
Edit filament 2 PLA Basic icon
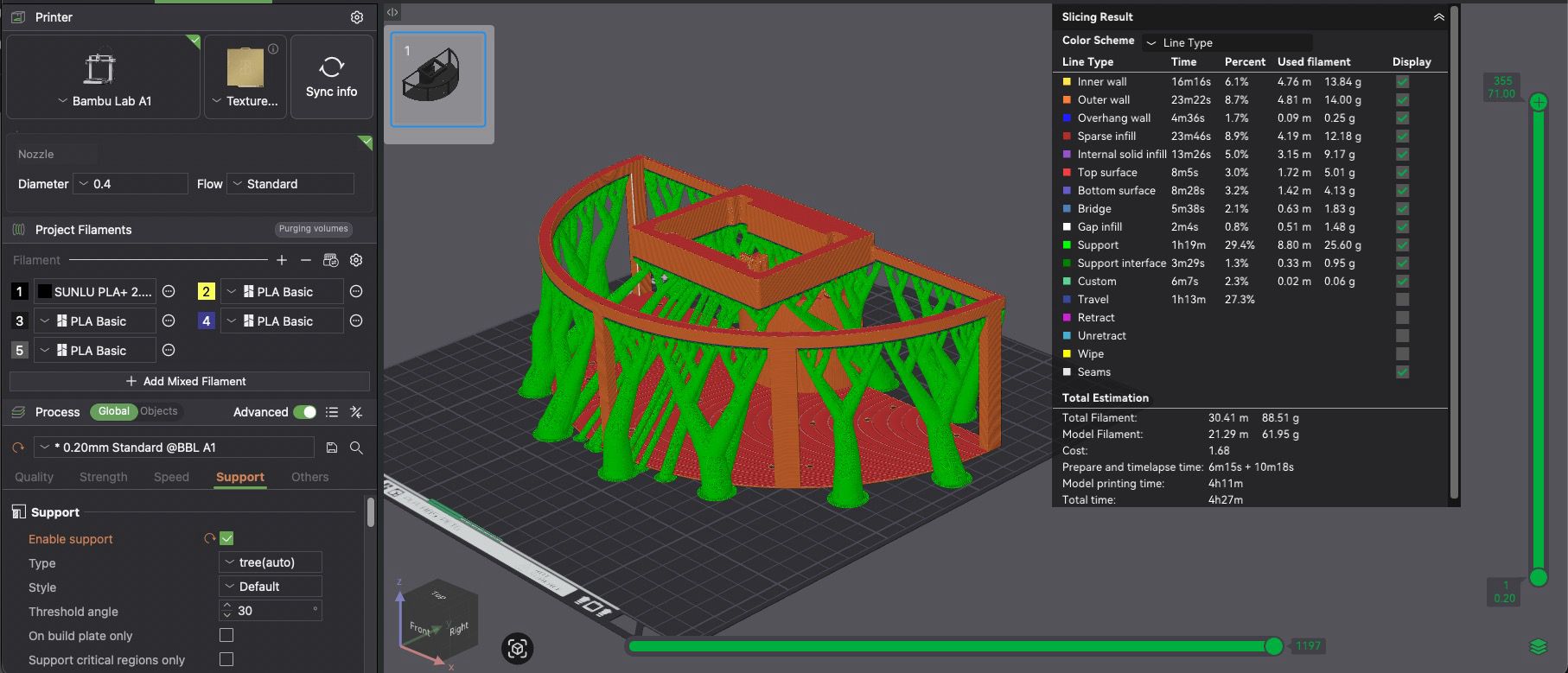pos(356,292)
